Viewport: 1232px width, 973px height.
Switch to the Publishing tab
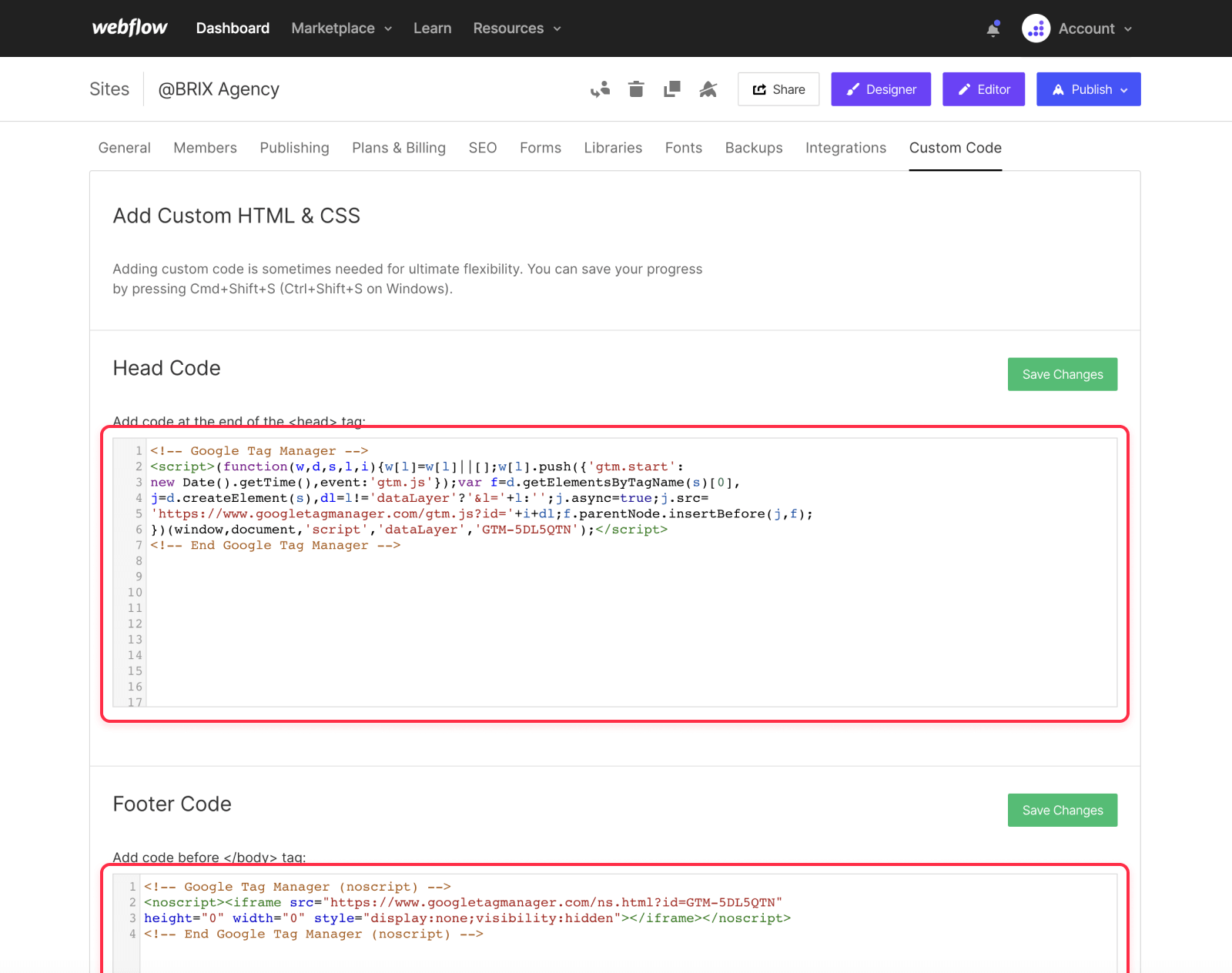click(294, 148)
